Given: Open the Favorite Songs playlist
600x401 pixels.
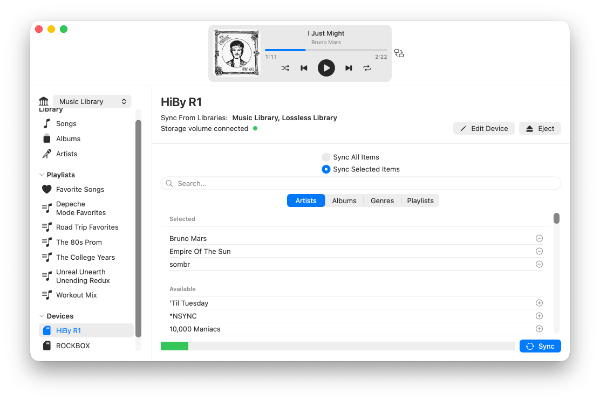Looking at the screenshot, I should (x=80, y=189).
